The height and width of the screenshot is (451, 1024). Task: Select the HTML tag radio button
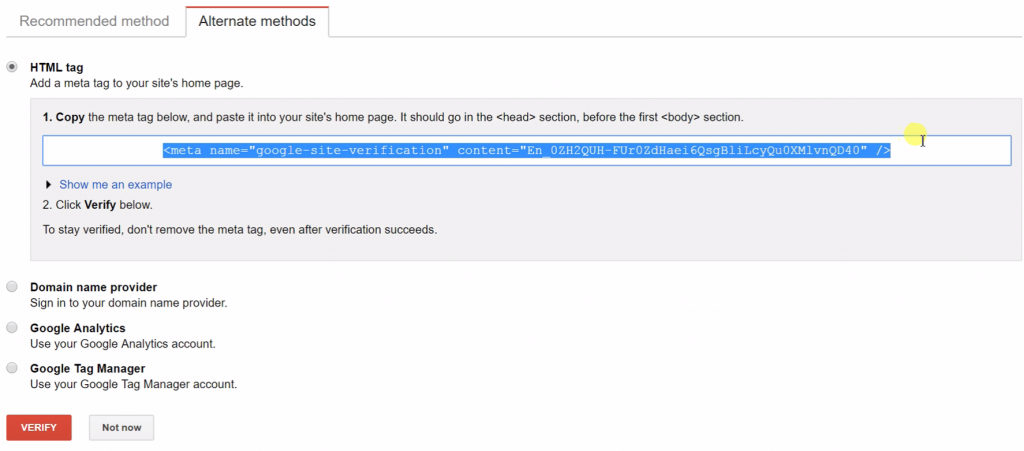(x=12, y=67)
